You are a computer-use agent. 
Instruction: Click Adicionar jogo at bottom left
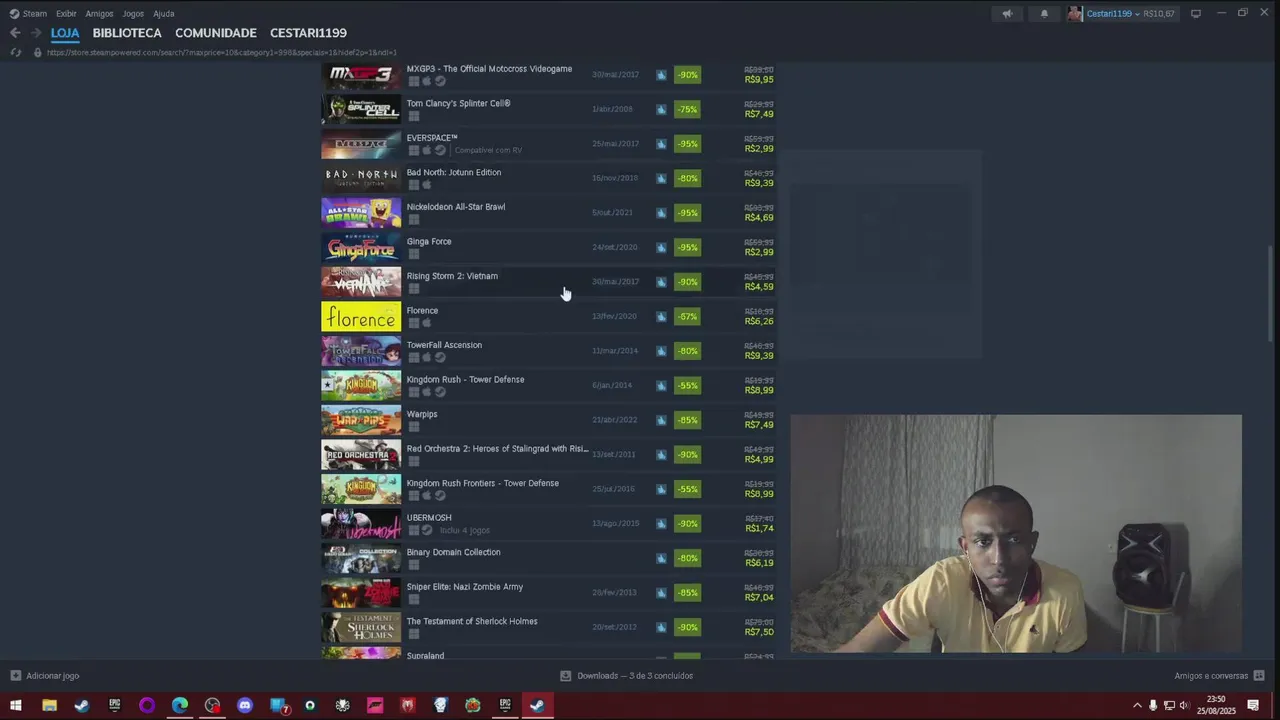(x=45, y=676)
